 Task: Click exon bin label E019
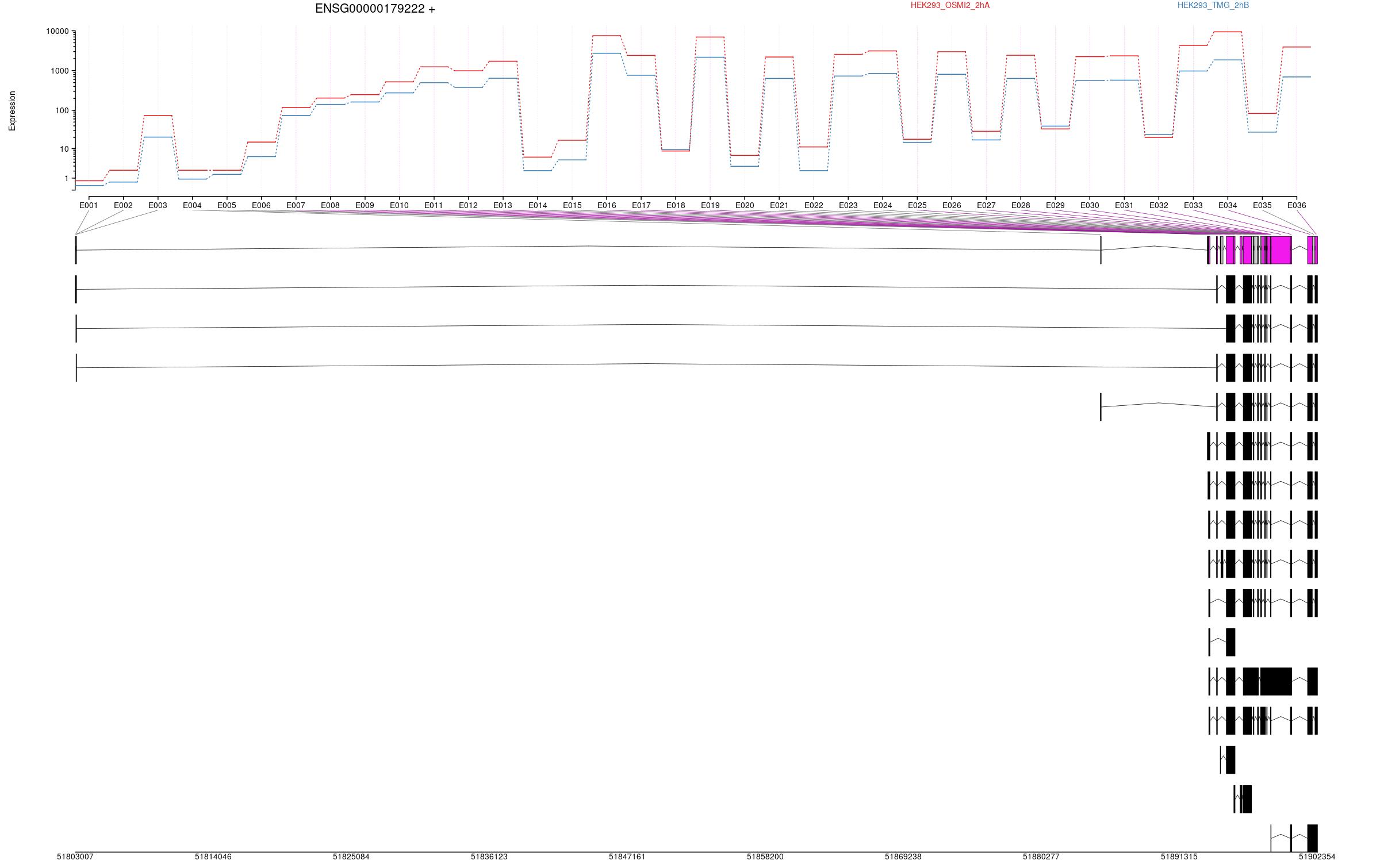[x=710, y=205]
